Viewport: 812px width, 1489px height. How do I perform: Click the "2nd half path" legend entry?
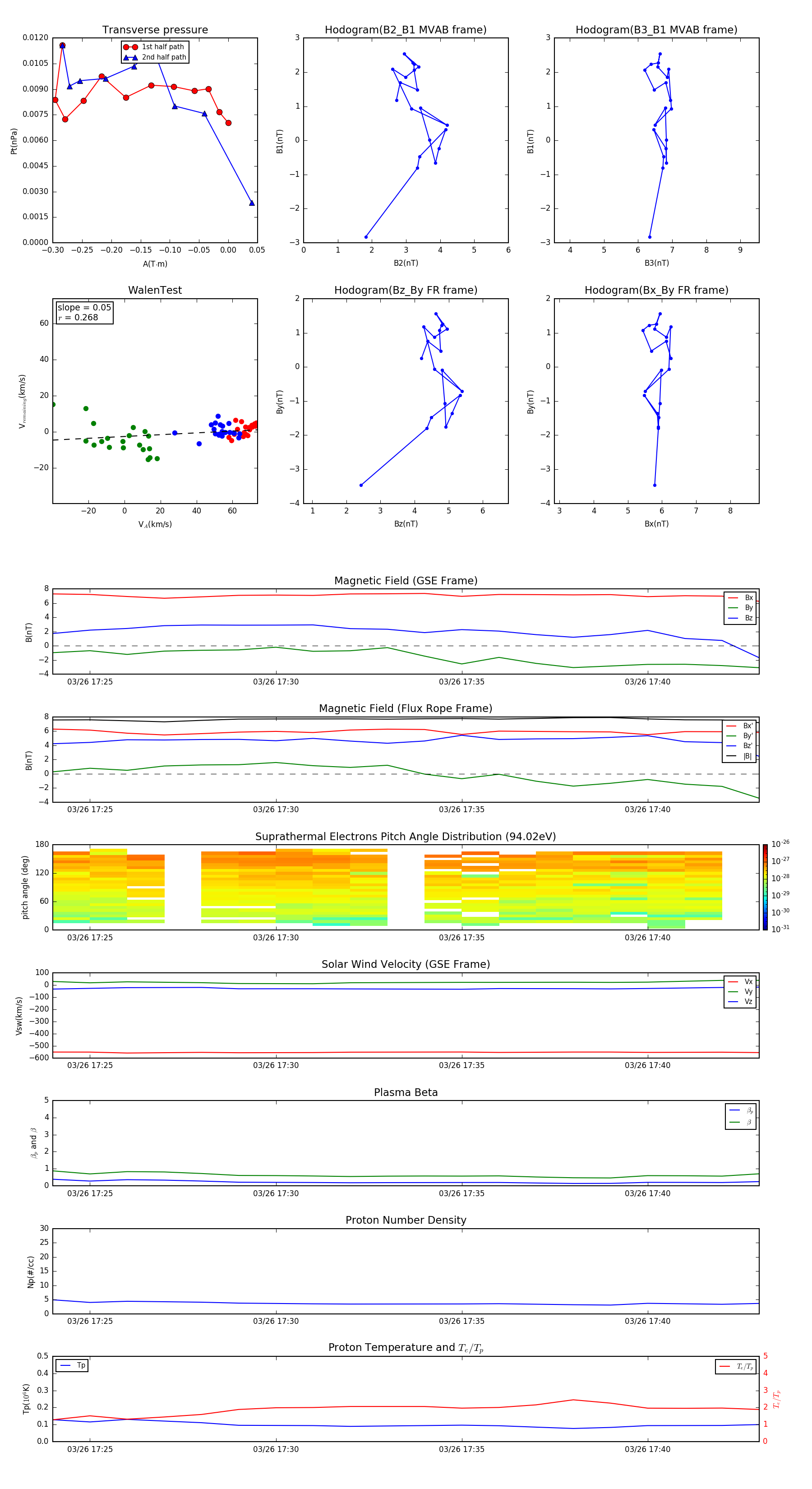coord(154,57)
